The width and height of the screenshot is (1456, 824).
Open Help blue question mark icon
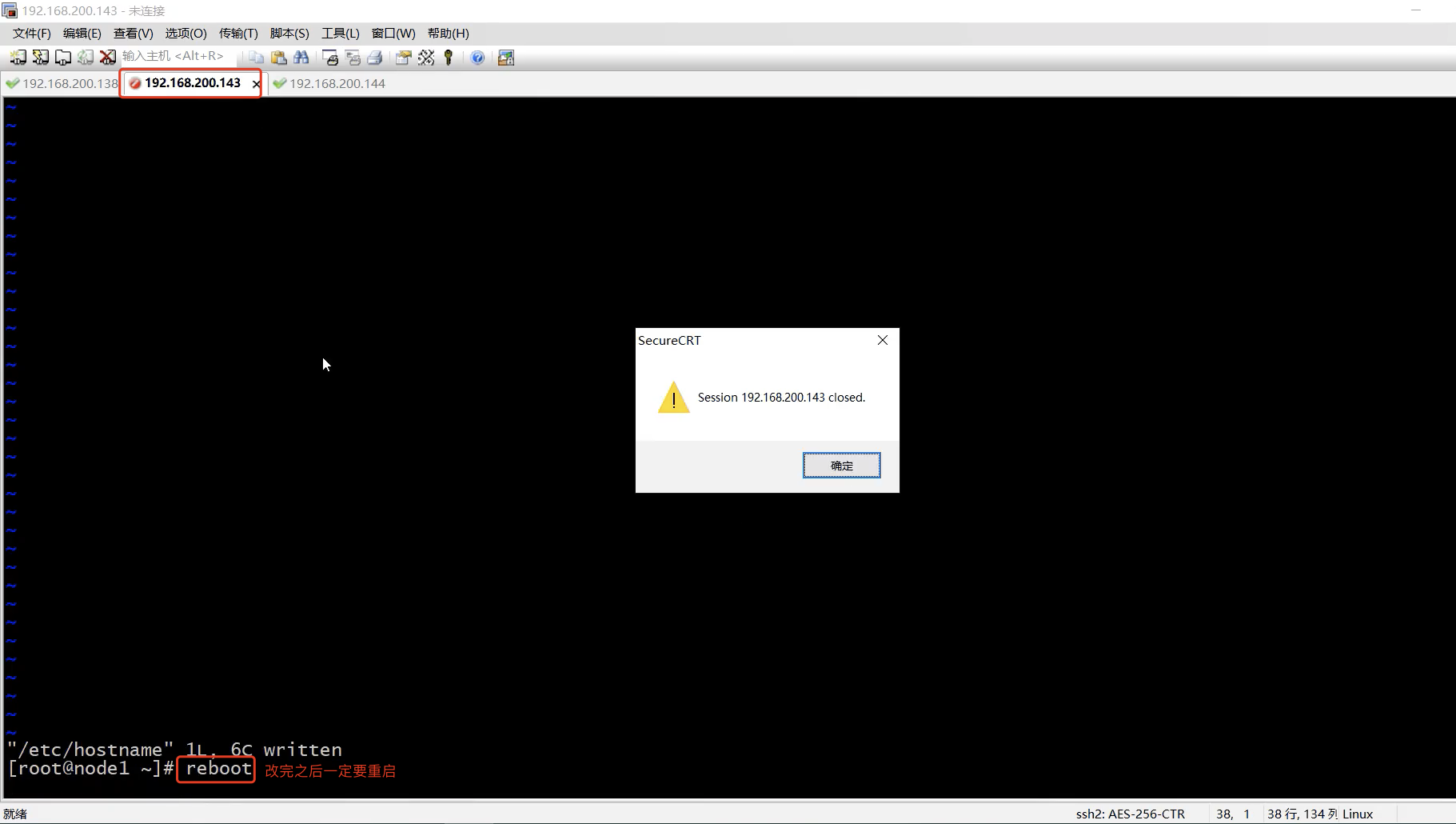[477, 58]
